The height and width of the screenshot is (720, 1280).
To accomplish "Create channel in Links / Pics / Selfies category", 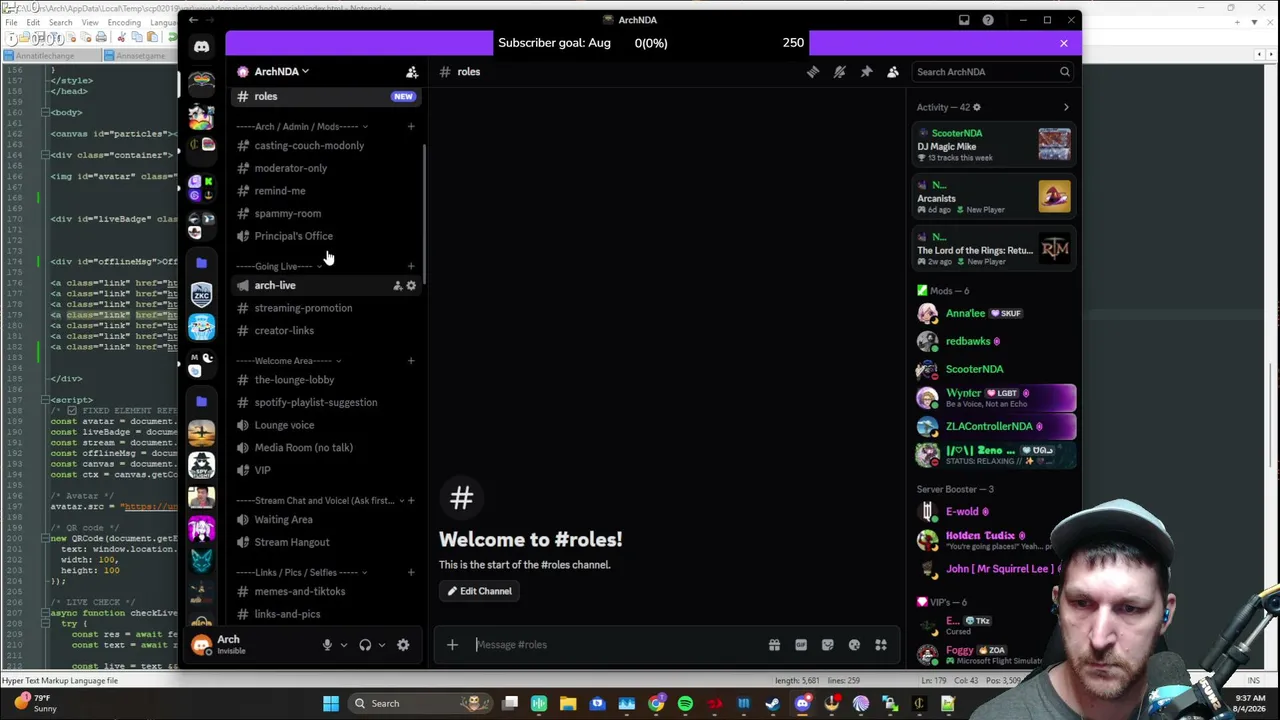I will click(x=411, y=573).
